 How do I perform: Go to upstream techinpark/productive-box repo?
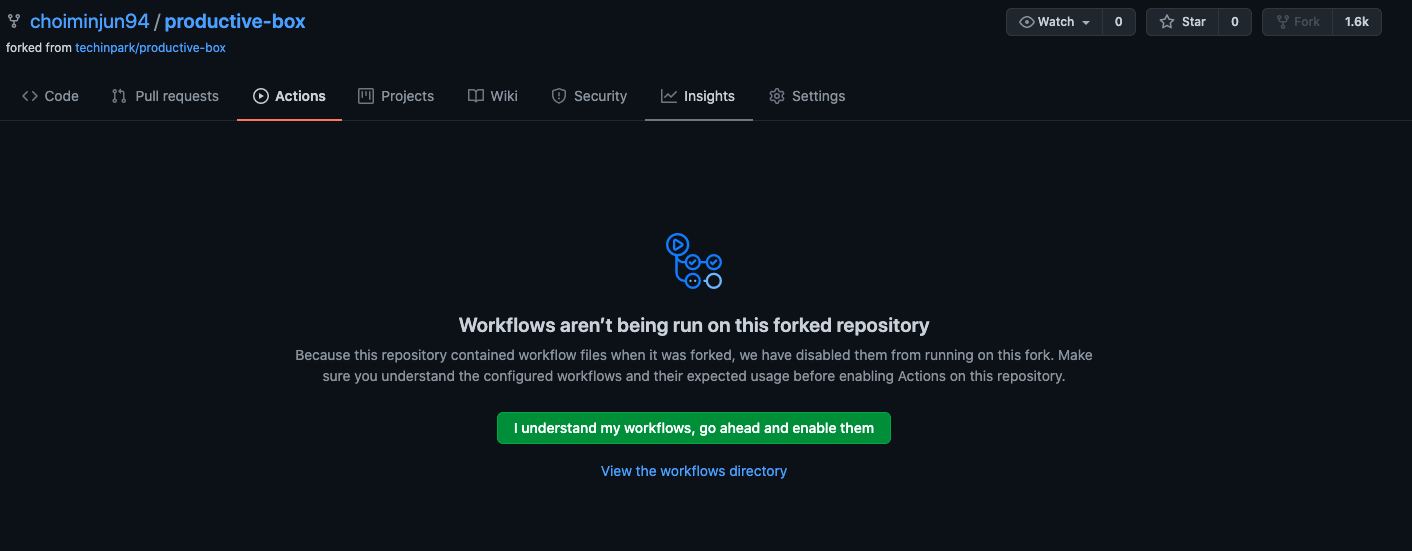(150, 48)
